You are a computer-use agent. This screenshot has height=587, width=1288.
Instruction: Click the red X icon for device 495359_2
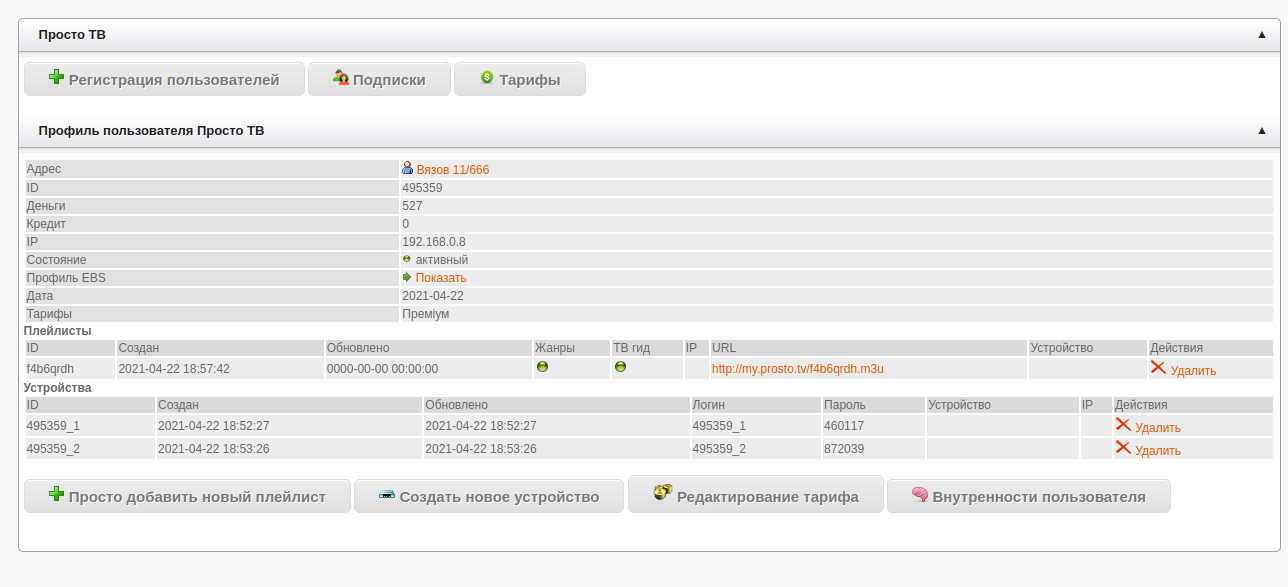(1123, 448)
